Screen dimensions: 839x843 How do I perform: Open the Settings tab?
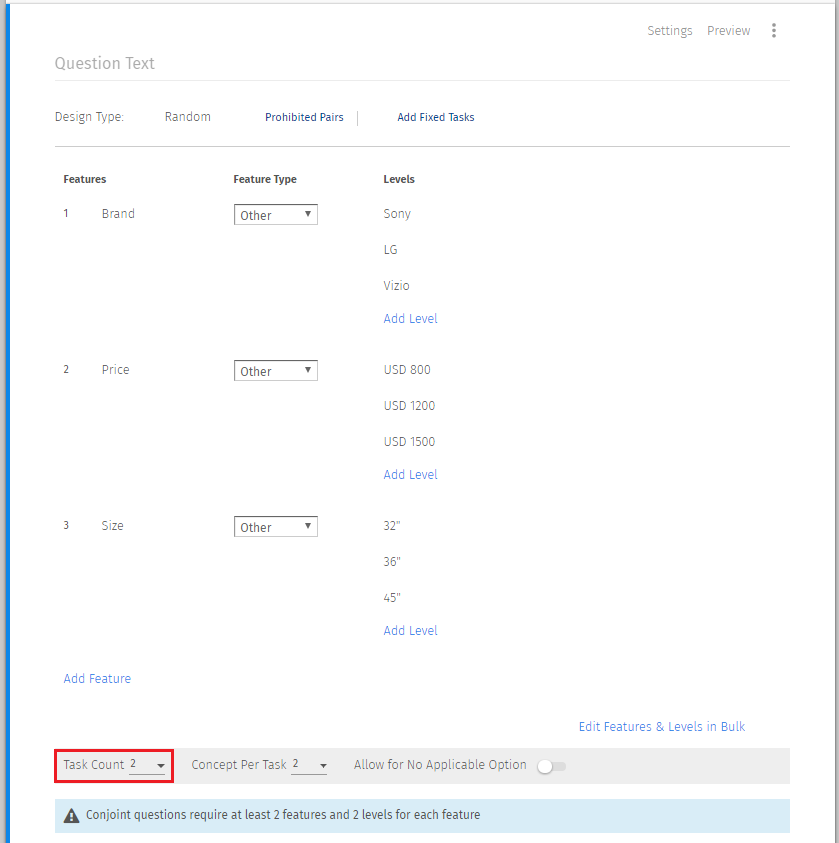(669, 31)
